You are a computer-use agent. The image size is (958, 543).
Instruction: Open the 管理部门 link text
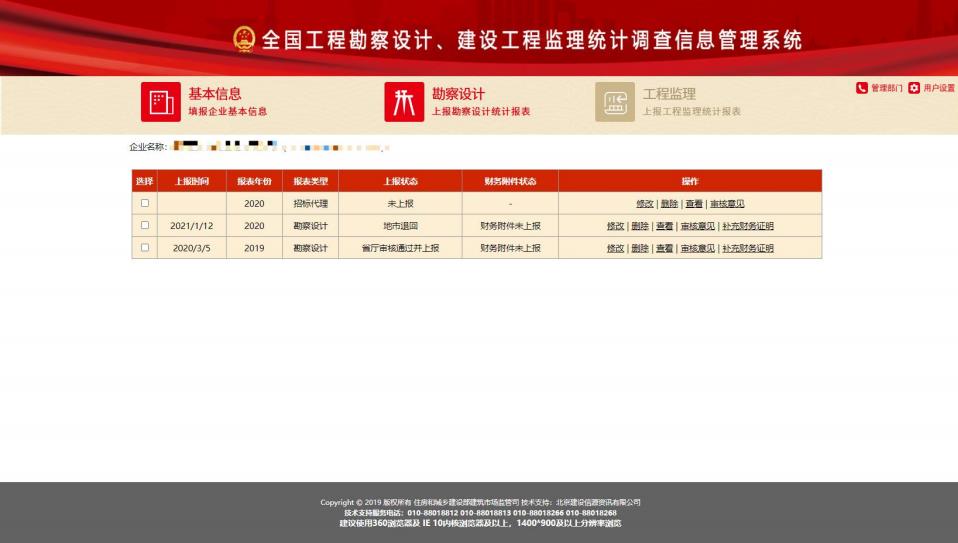(x=887, y=88)
